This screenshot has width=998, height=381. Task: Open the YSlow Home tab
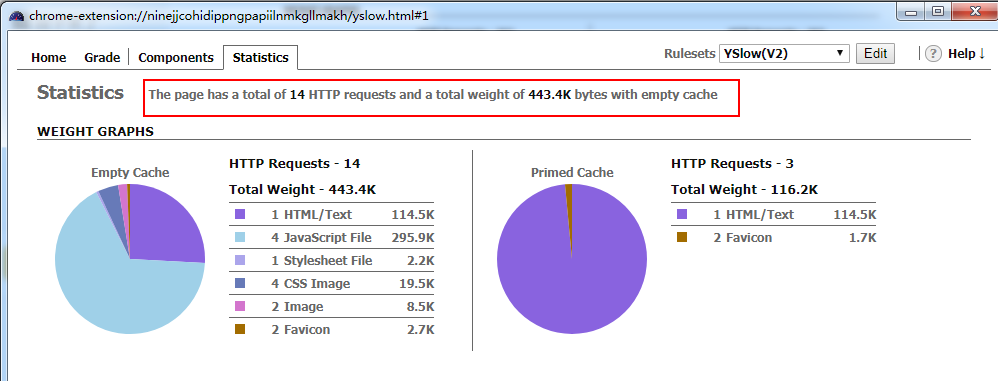[49, 57]
